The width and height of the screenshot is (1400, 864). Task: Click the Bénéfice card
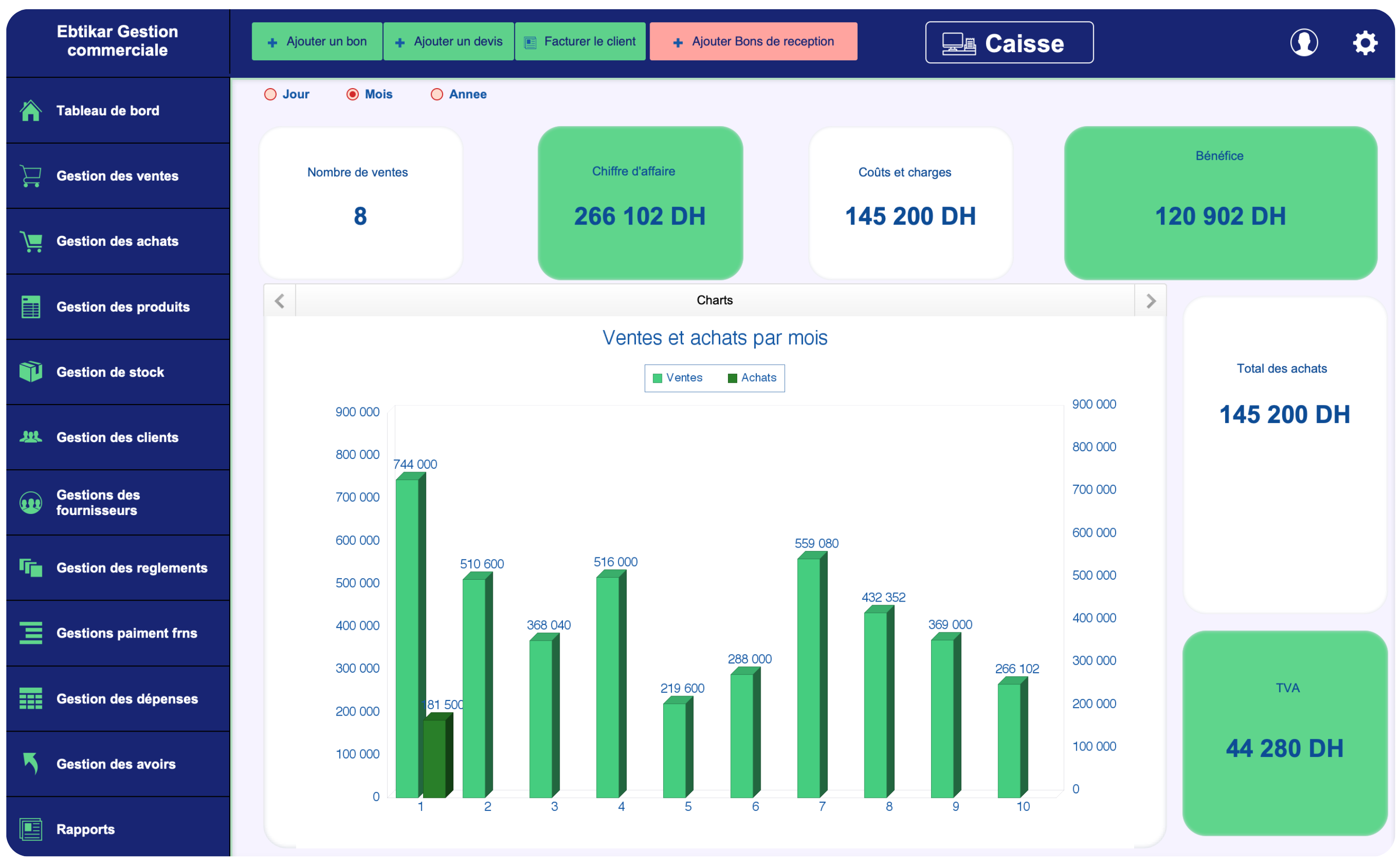tap(1220, 203)
